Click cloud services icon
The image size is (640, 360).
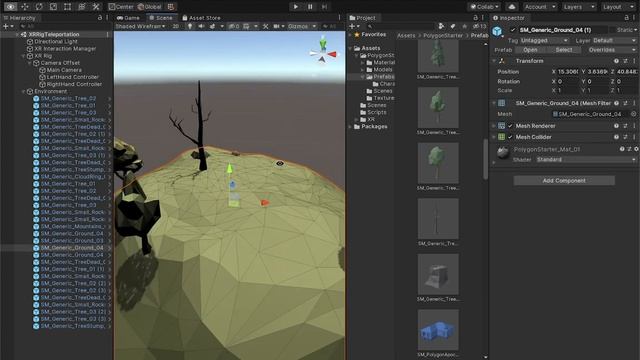[x=511, y=7]
